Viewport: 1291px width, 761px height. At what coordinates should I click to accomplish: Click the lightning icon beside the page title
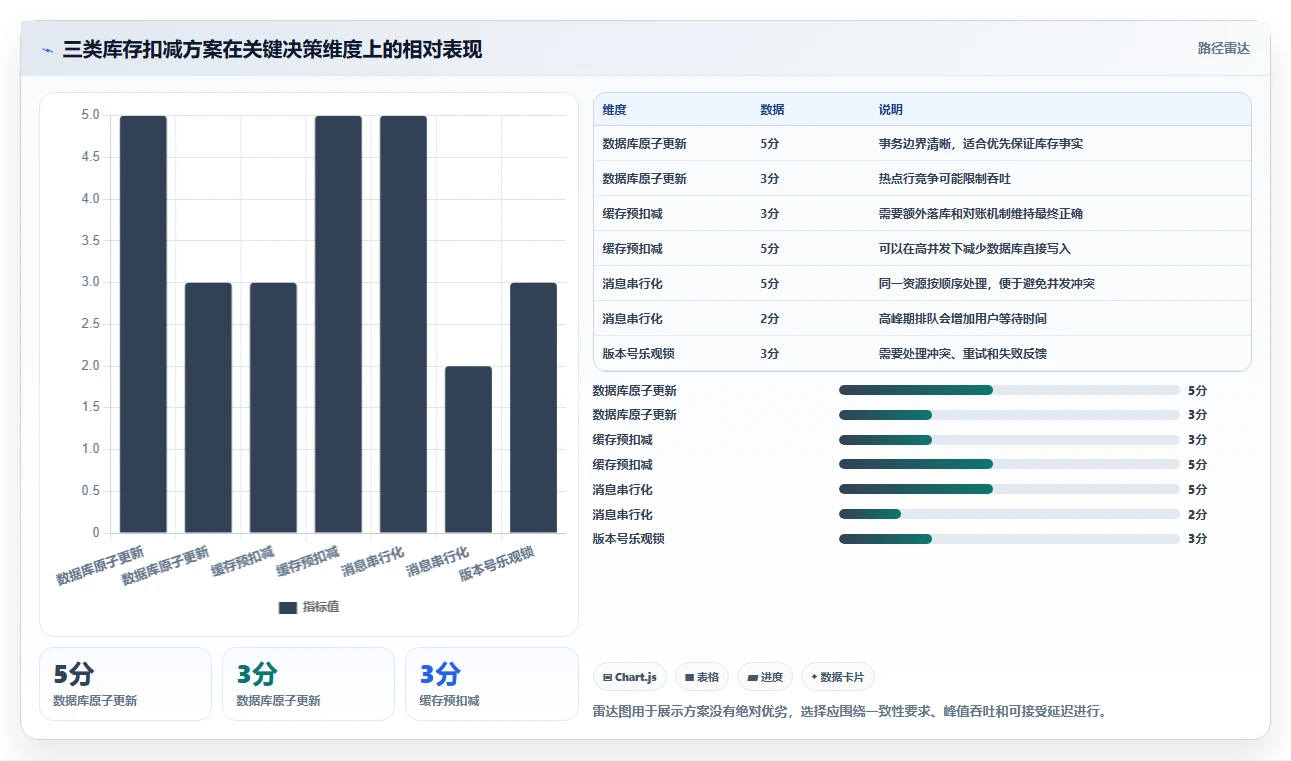(47, 49)
